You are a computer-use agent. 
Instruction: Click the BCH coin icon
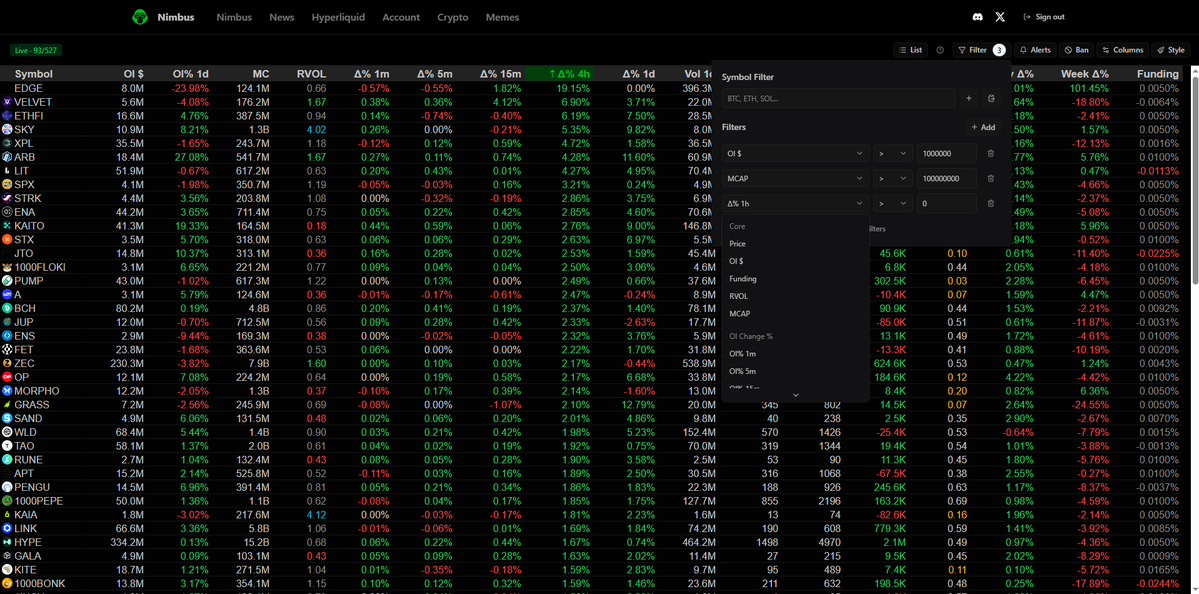coord(7,308)
